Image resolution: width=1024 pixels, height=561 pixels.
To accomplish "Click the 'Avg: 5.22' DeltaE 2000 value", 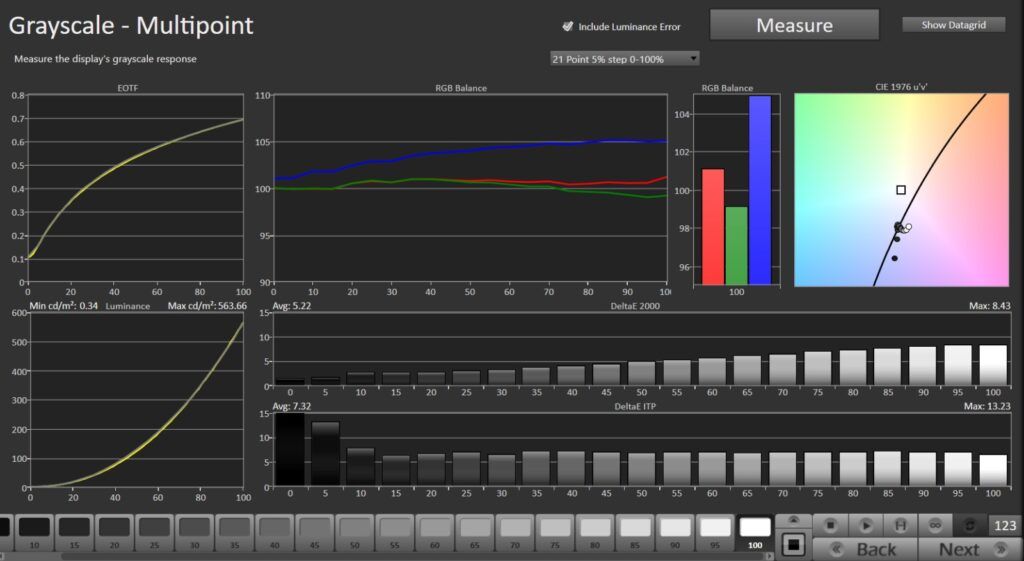I will pyautogui.click(x=291, y=306).
